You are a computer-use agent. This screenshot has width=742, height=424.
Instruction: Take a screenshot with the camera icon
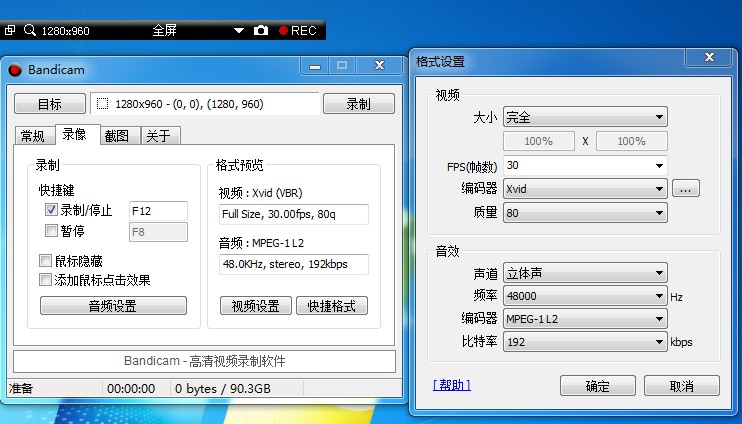[x=261, y=30]
